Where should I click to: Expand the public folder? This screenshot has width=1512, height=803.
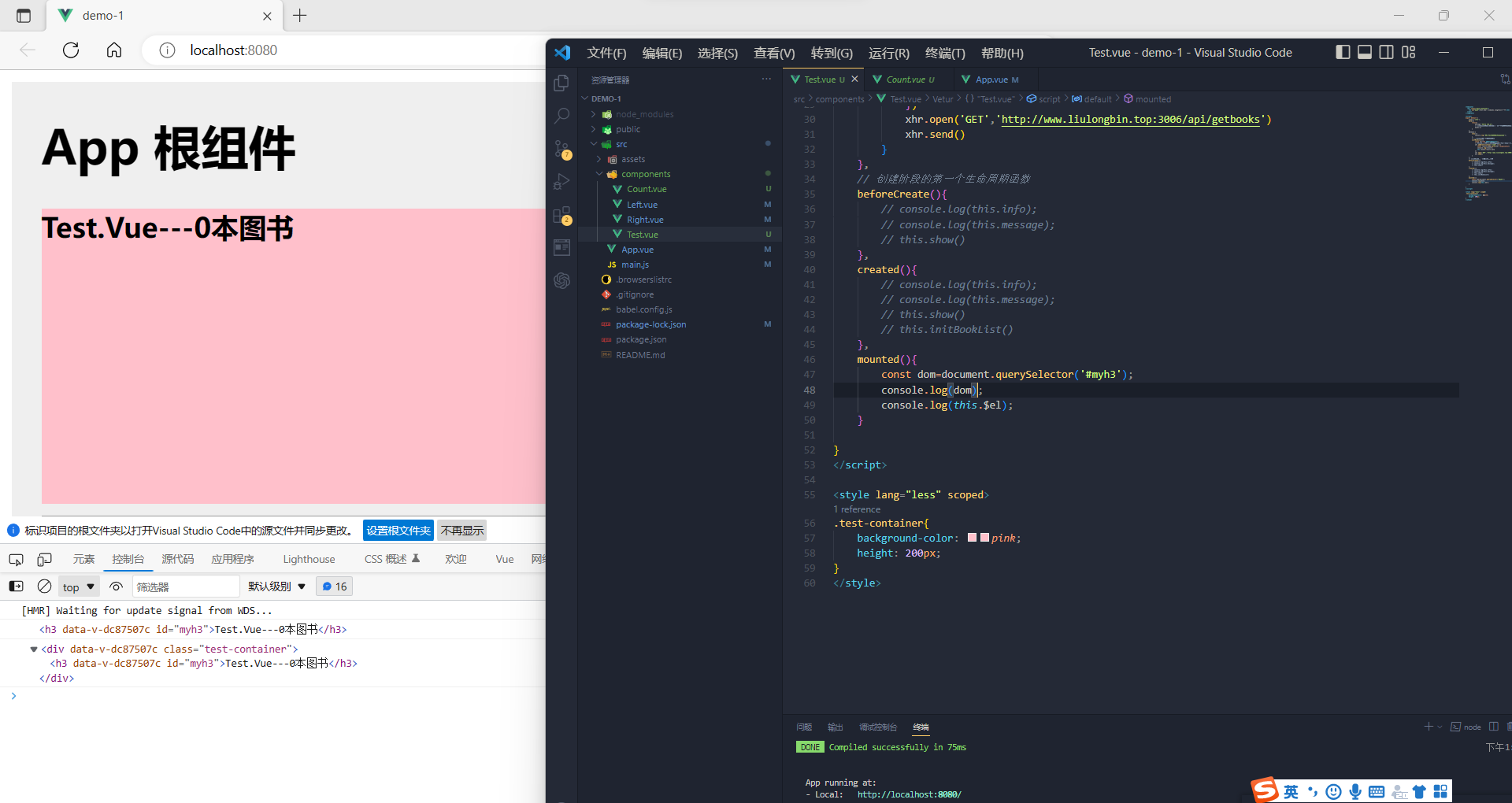click(594, 129)
